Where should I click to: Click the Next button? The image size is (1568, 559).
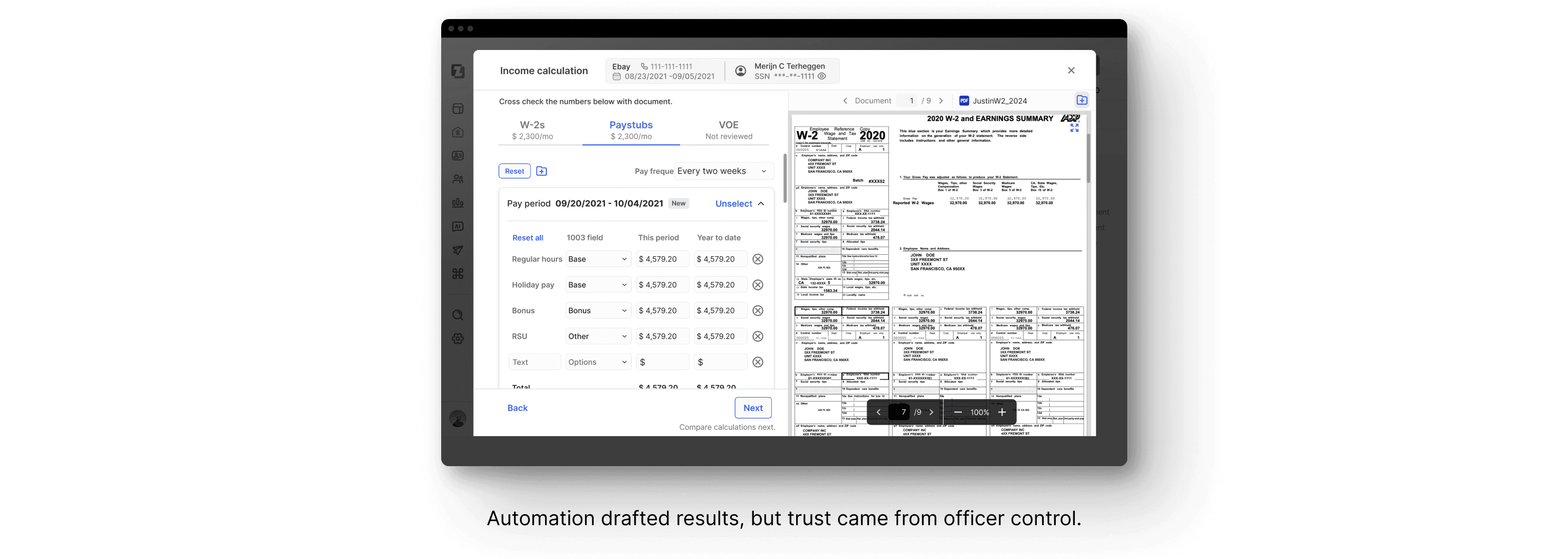click(x=752, y=408)
